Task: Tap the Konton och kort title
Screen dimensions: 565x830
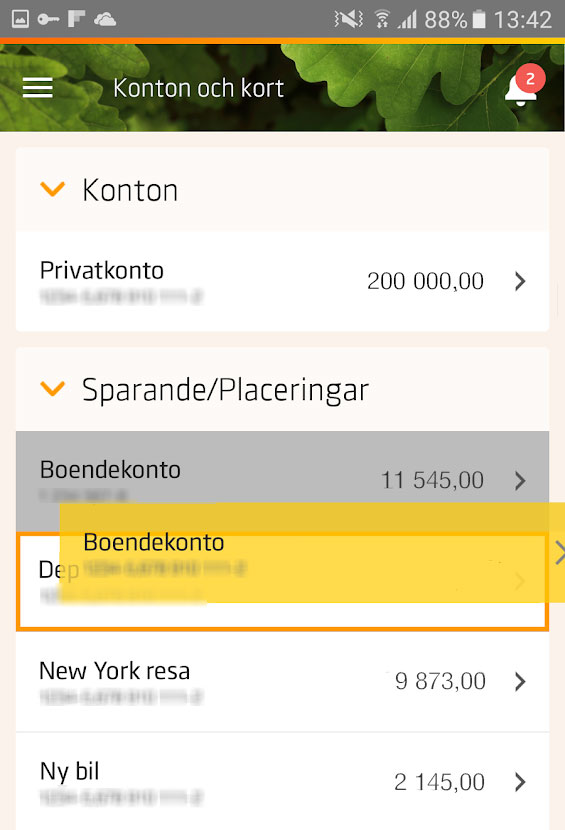Action: pyautogui.click(x=199, y=88)
